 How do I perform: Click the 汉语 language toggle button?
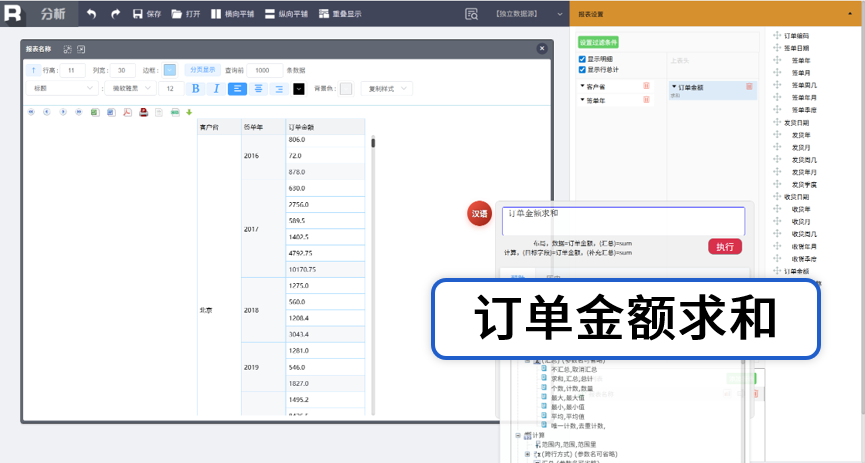[480, 214]
